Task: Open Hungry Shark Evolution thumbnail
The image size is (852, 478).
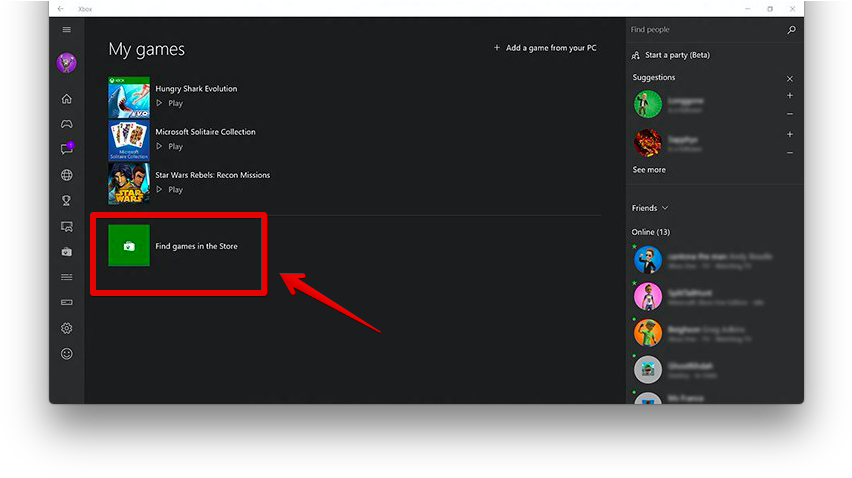Action: pyautogui.click(x=129, y=97)
